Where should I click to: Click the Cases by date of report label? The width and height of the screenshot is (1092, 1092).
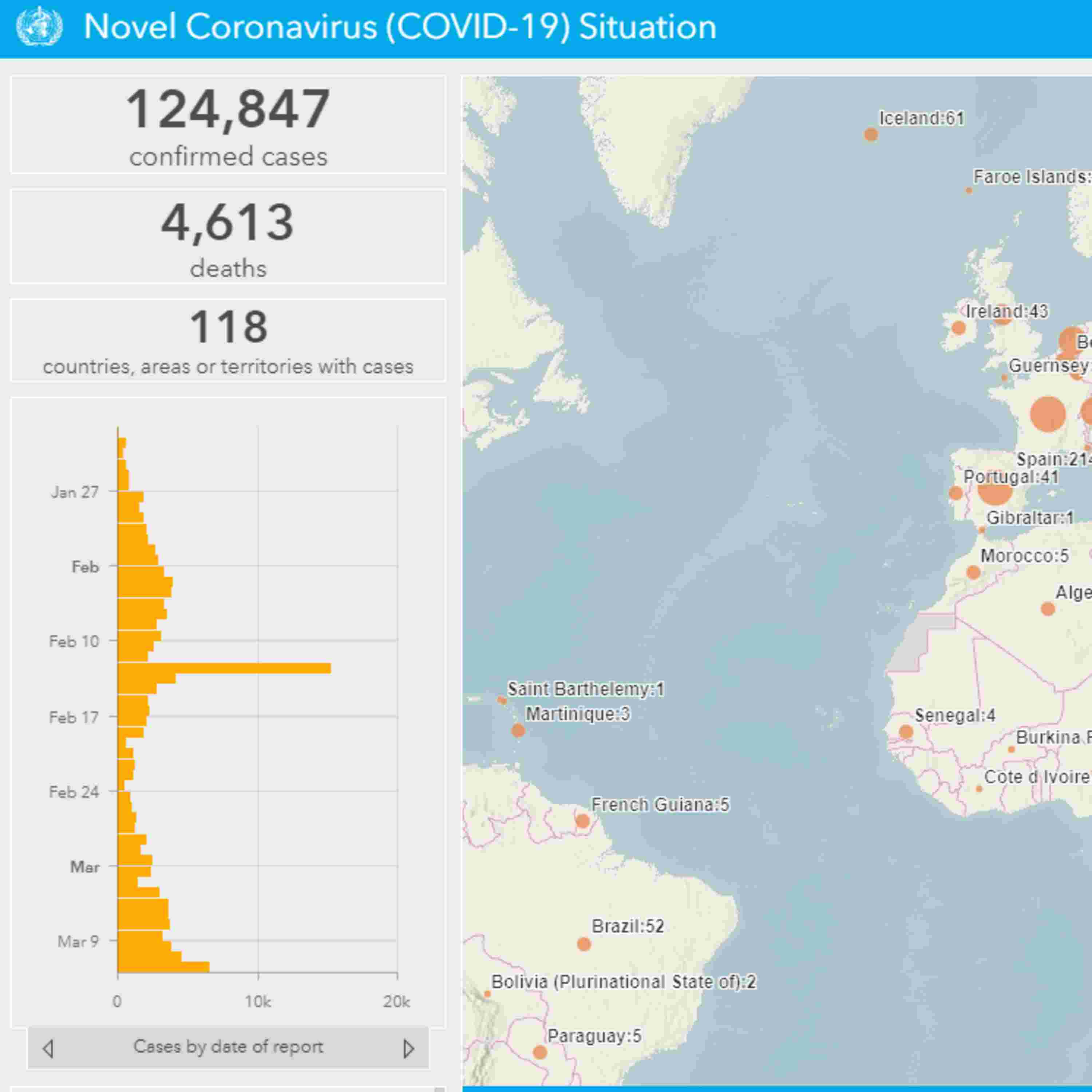(x=228, y=1047)
